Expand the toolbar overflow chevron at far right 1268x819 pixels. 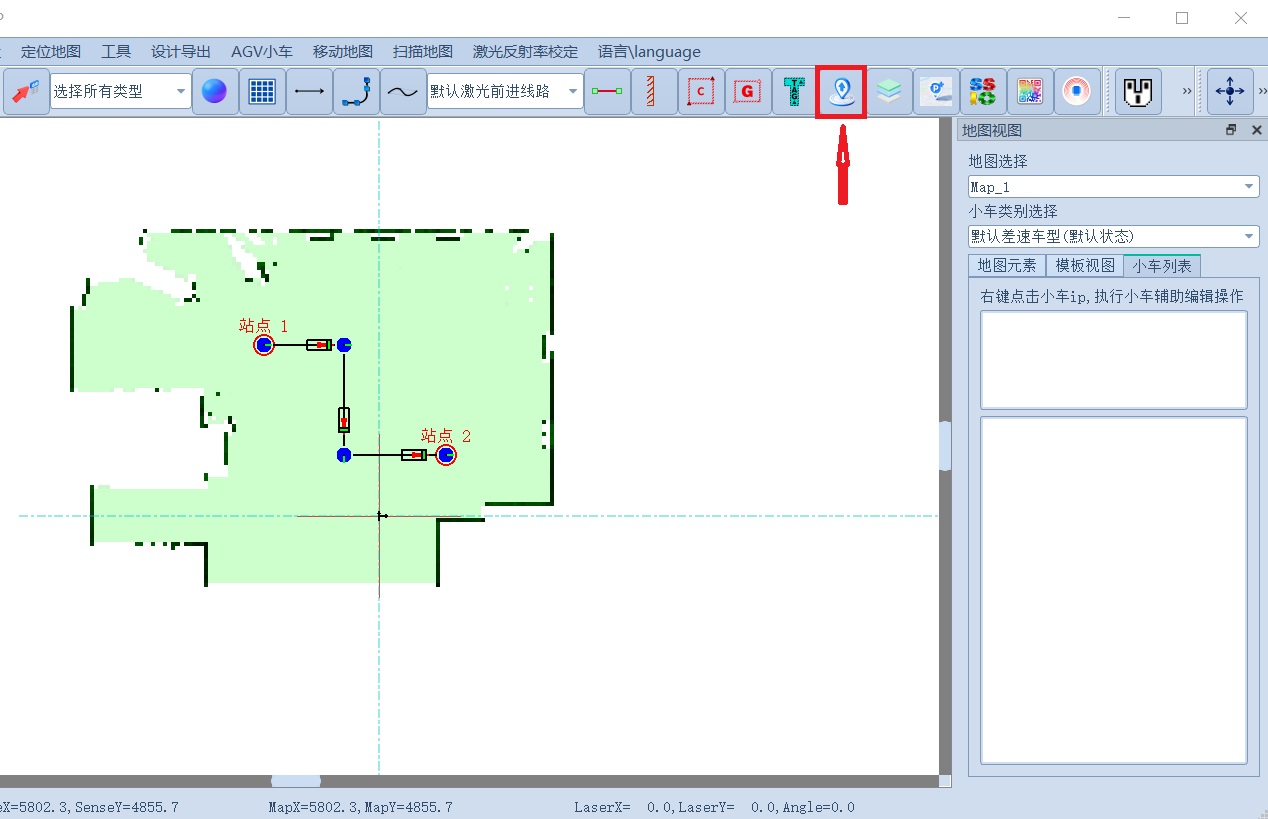[1262, 92]
